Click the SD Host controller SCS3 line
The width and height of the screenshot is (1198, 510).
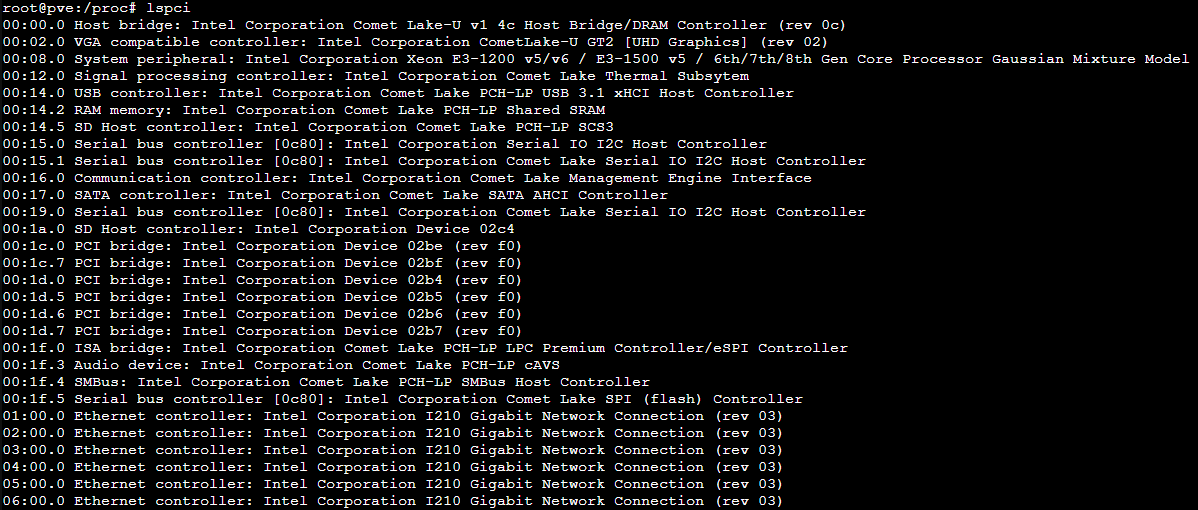(x=307, y=127)
